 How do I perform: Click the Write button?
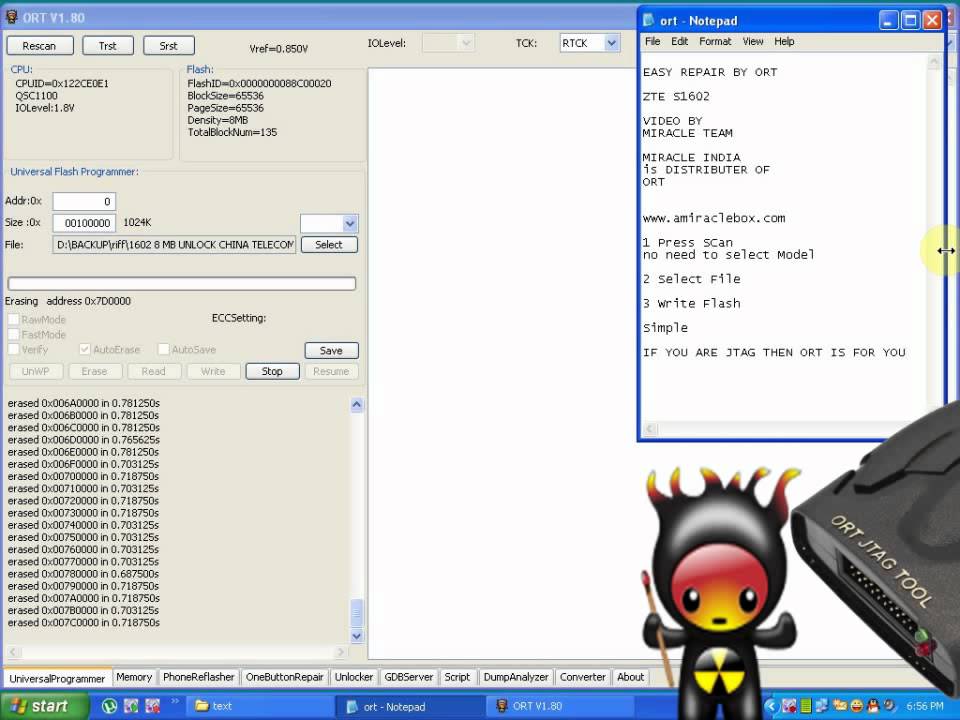pos(213,371)
